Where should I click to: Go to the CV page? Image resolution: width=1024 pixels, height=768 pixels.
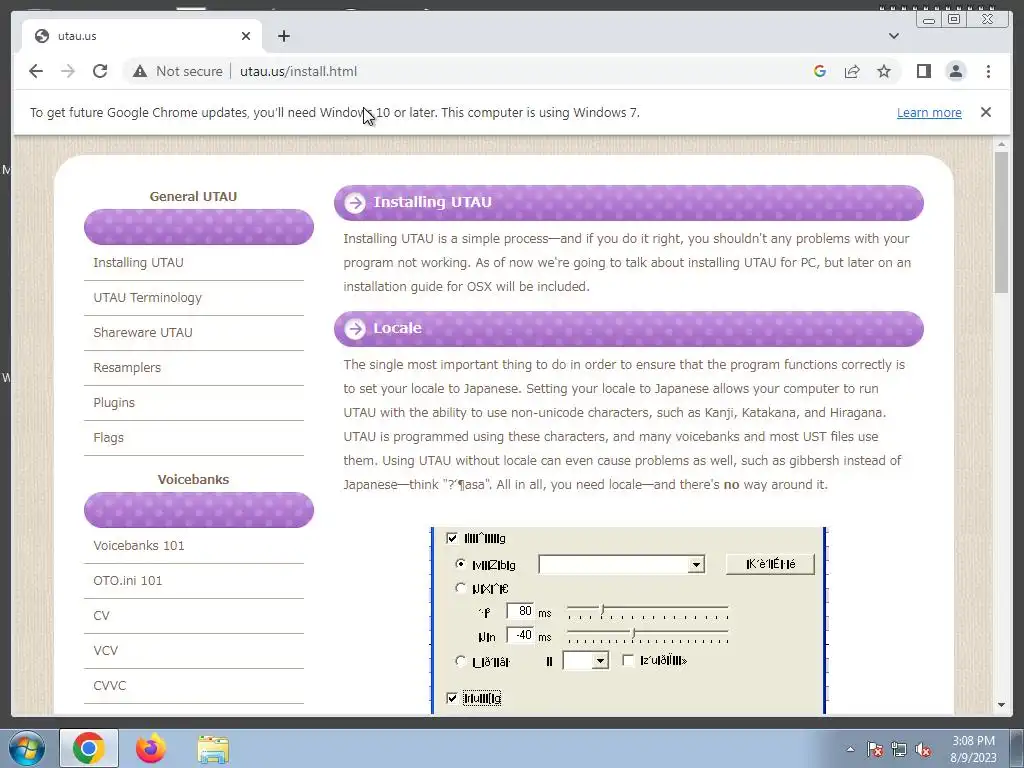101,616
